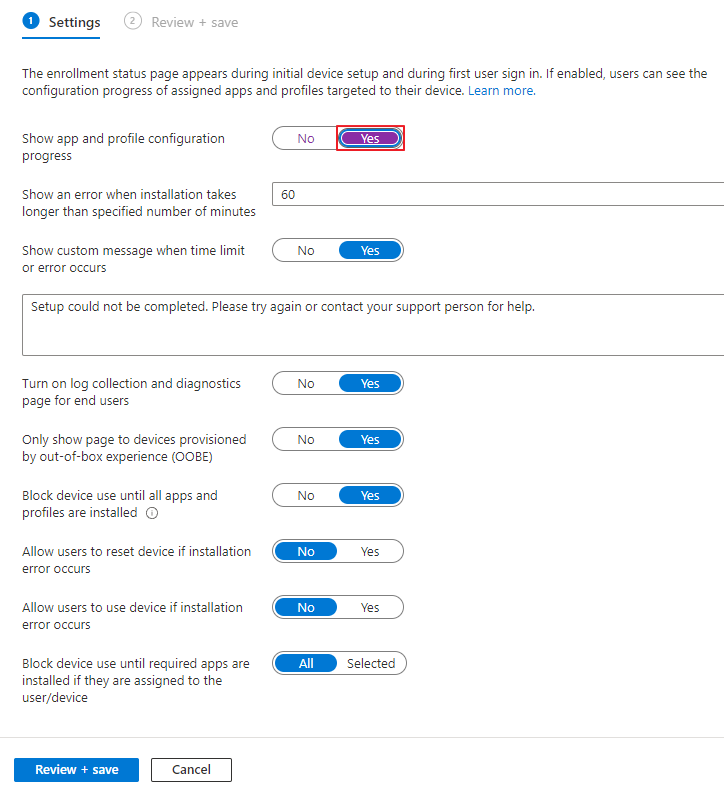Set Show app and profile configuration progress to No
This screenshot has height=792, width=724.
306,138
